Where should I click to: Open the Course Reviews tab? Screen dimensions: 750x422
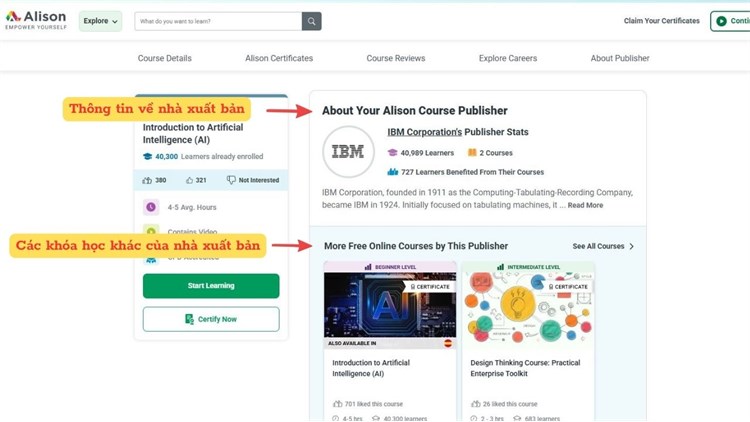tap(396, 58)
